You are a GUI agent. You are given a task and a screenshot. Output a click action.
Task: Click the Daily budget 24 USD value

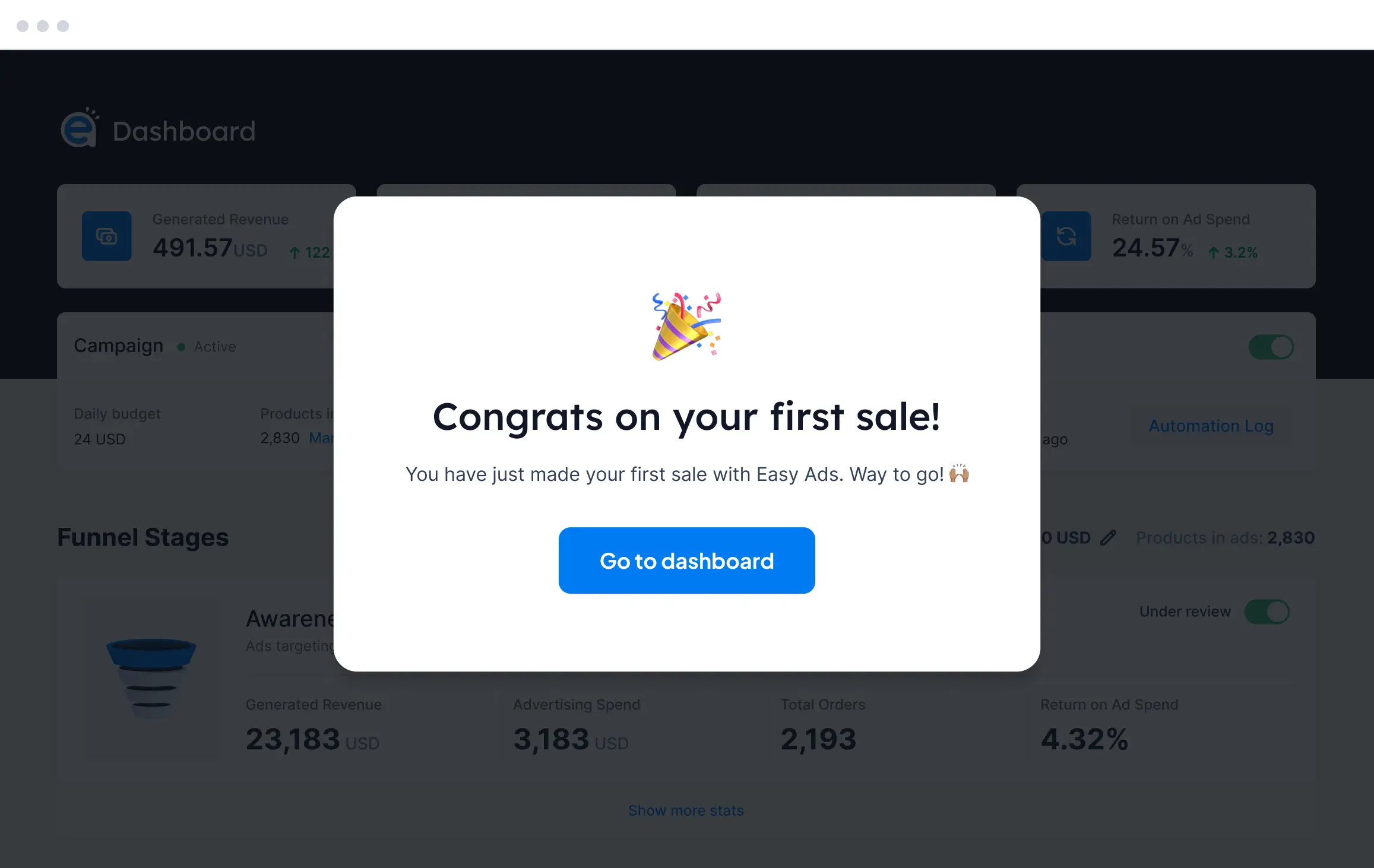pyautogui.click(x=100, y=439)
